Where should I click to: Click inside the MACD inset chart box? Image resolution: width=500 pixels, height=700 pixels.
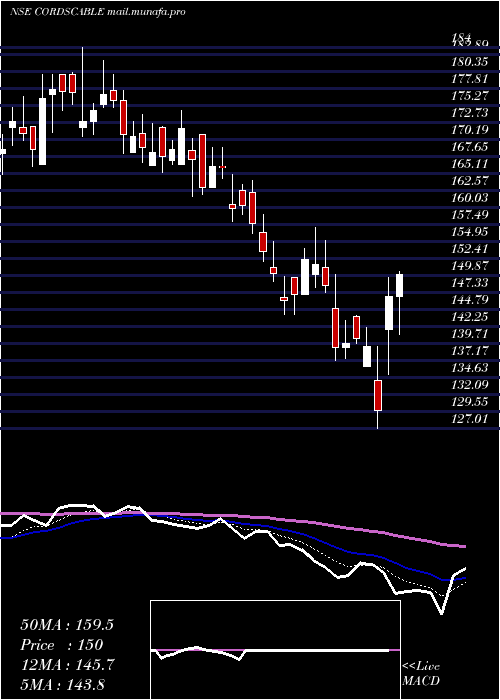275,650
